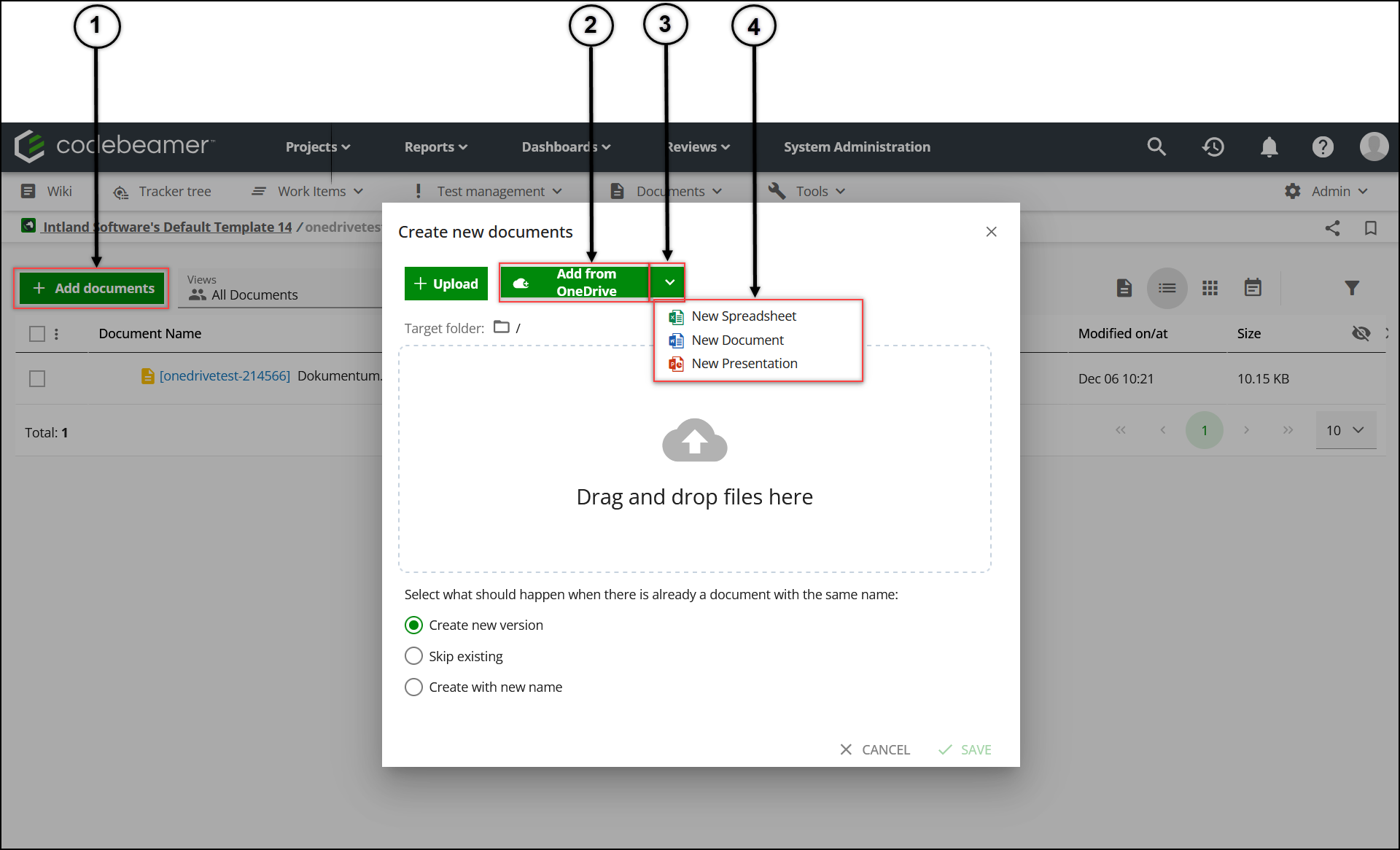Click the filter funnel icon

pos(1352,288)
